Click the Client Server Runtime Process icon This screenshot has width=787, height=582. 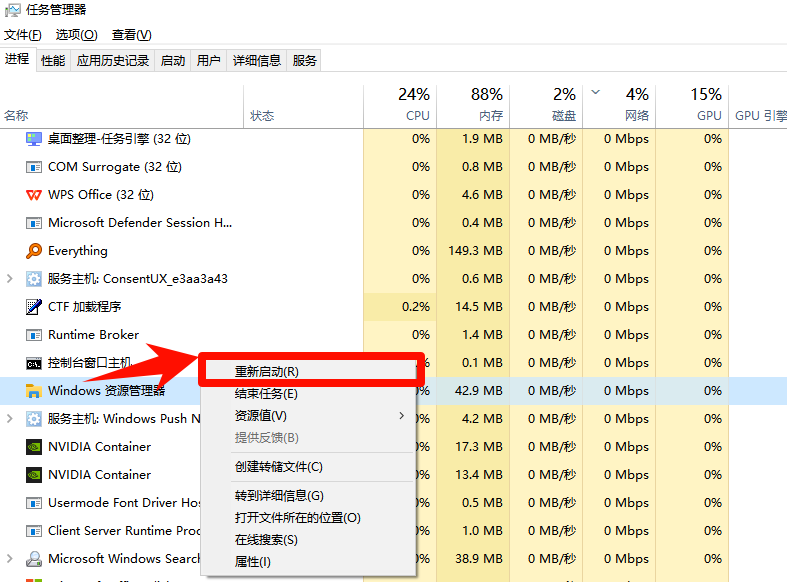[34, 531]
